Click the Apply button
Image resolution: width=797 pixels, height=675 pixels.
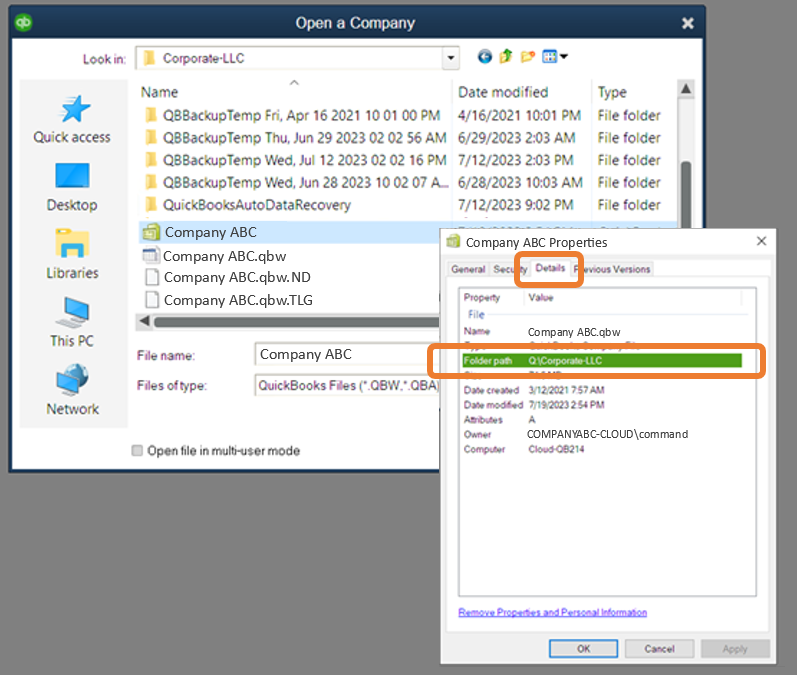tap(735, 649)
